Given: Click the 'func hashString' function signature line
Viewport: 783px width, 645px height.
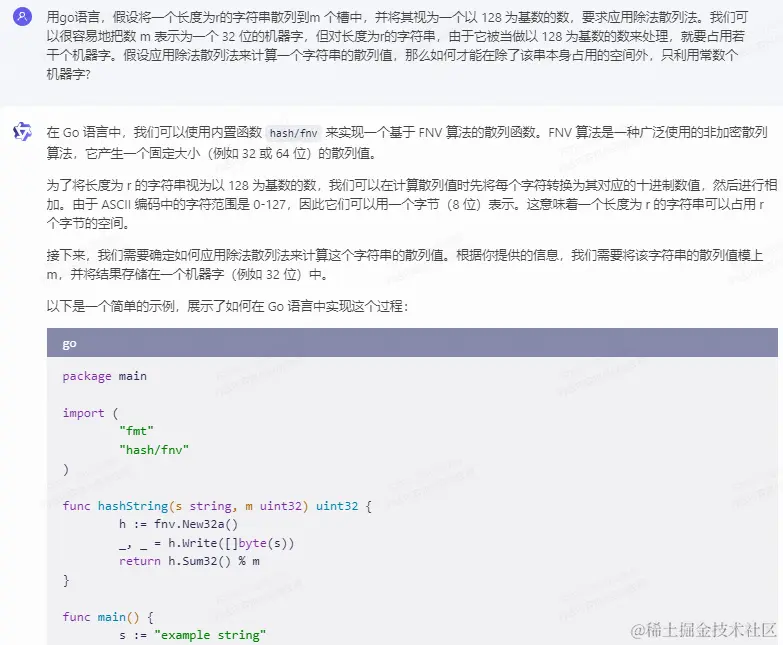Looking at the screenshot, I should [217, 506].
